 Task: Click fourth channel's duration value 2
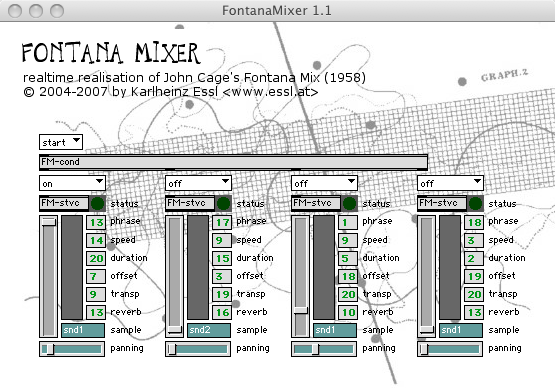tap(474, 258)
